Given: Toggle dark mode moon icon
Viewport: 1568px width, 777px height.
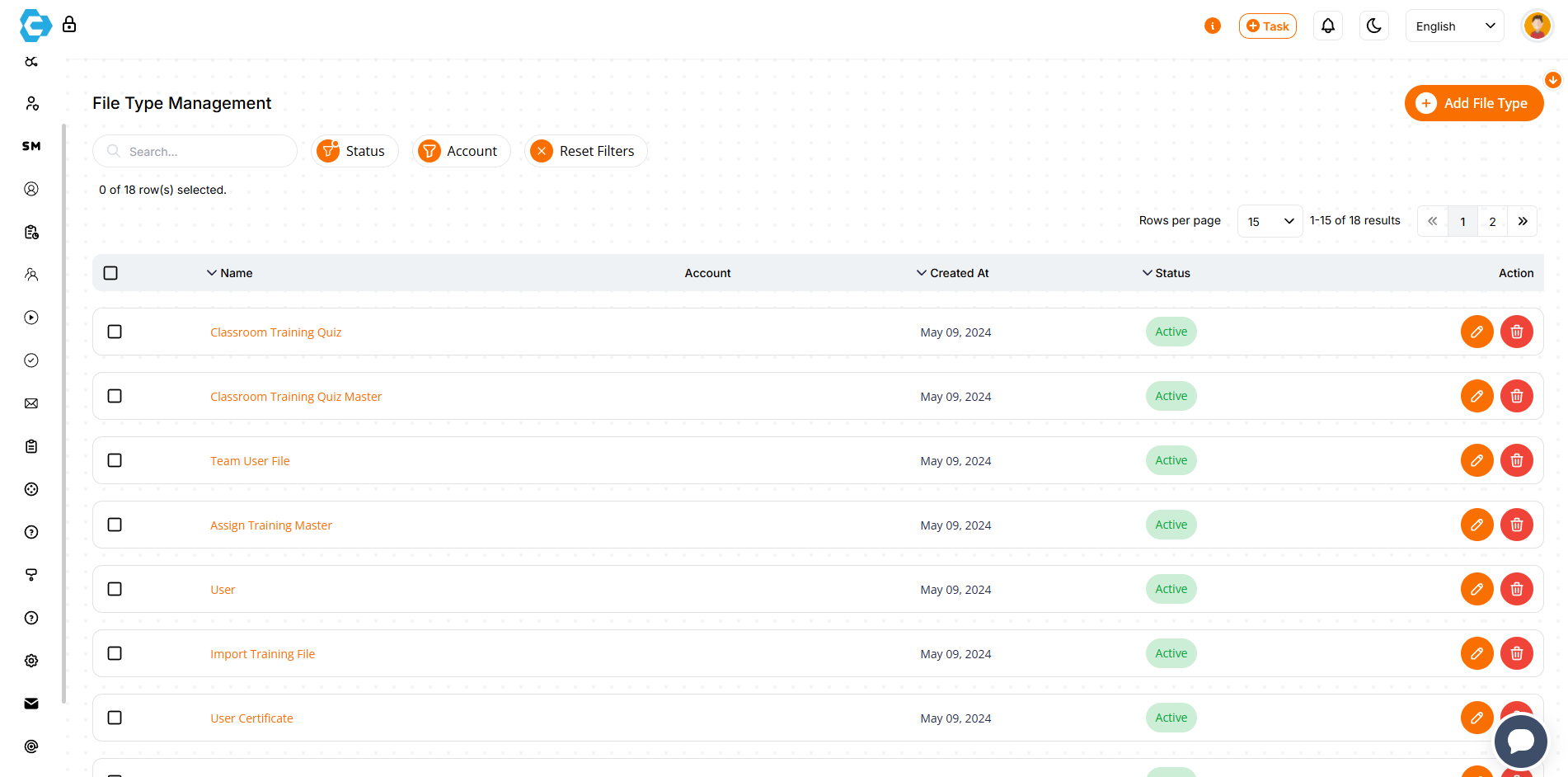Looking at the screenshot, I should [1373, 26].
